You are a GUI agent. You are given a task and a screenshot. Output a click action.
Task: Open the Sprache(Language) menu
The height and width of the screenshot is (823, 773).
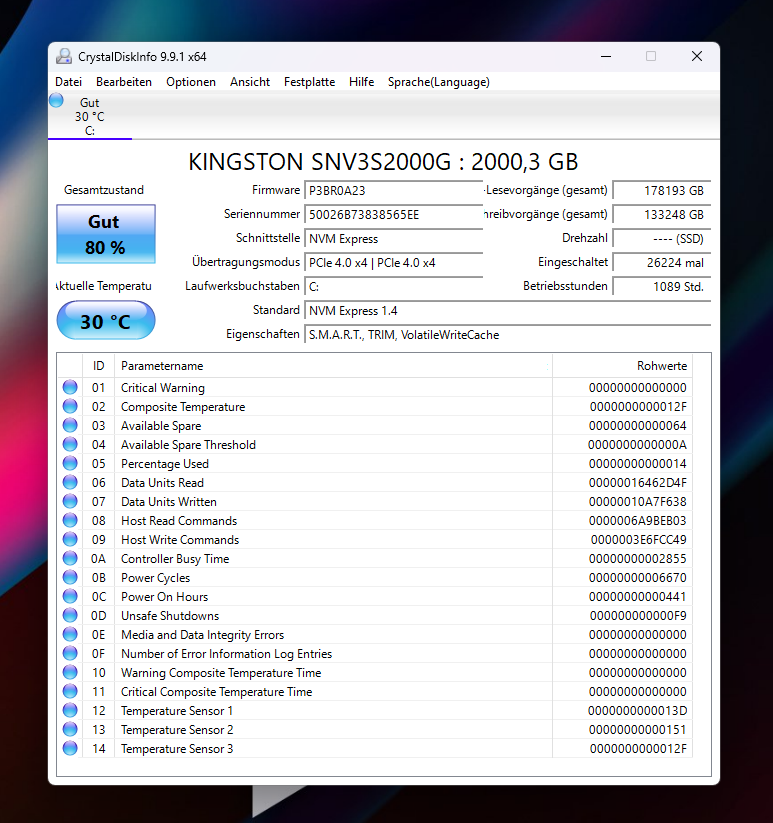point(439,82)
